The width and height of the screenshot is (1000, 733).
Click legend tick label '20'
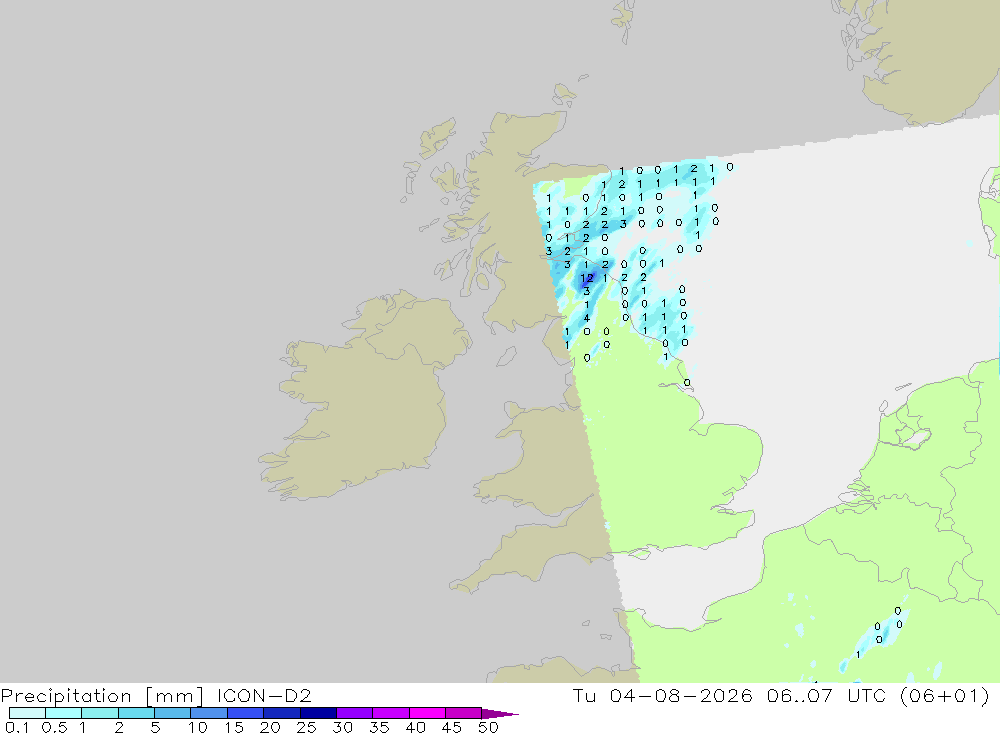(x=270, y=727)
